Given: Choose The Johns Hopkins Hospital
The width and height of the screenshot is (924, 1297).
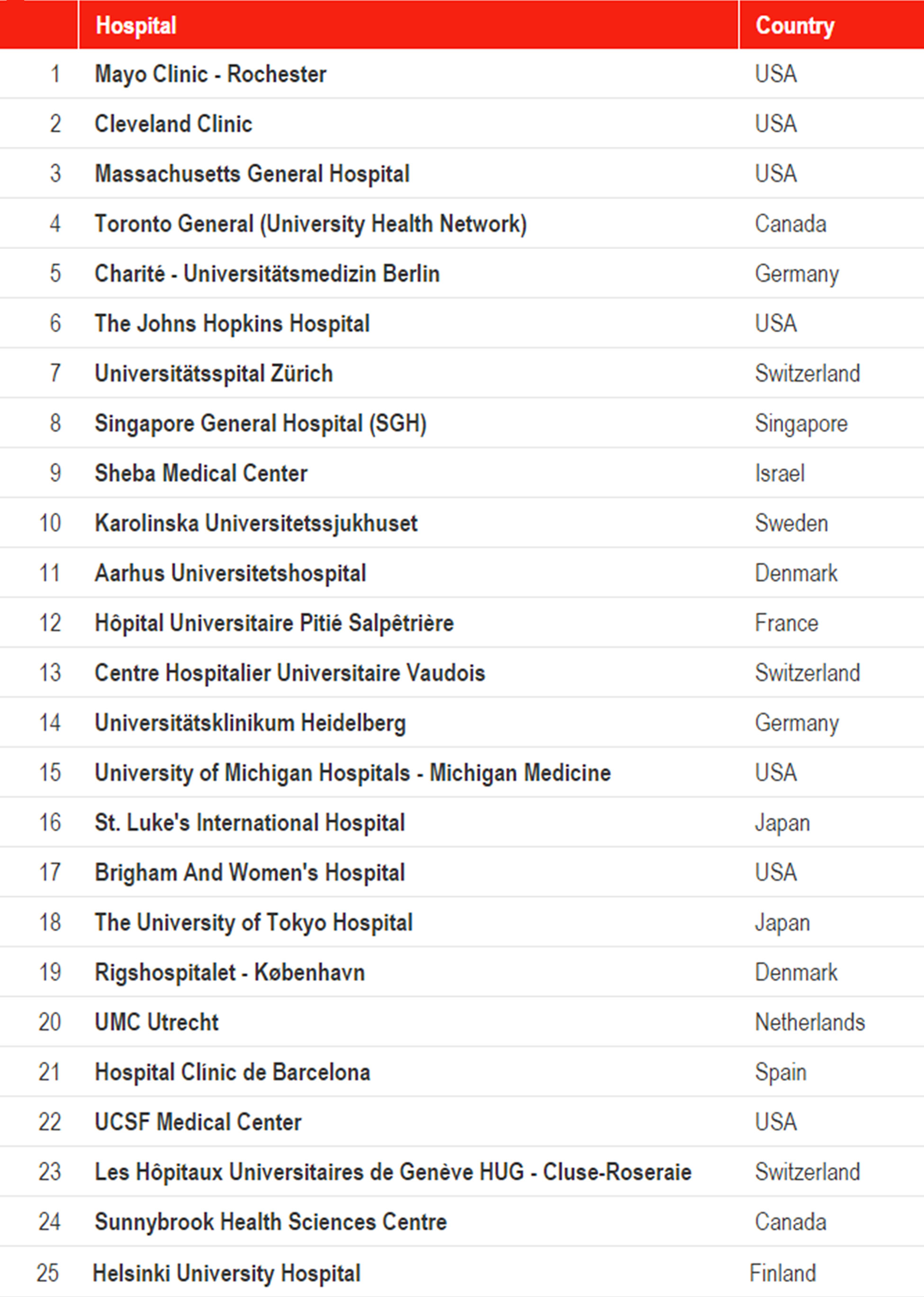Looking at the screenshot, I should [x=232, y=324].
